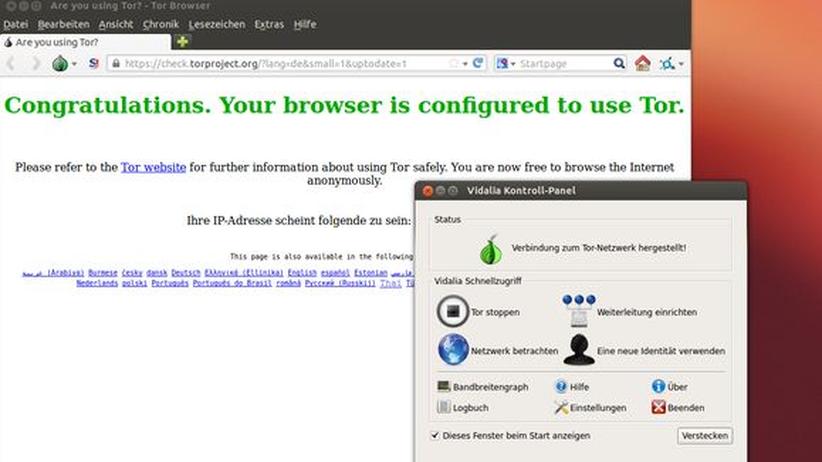Click 'Ihre IP-Adresse scheint folgende zu sein' text
This screenshot has height=462, width=822.
pos(299,220)
